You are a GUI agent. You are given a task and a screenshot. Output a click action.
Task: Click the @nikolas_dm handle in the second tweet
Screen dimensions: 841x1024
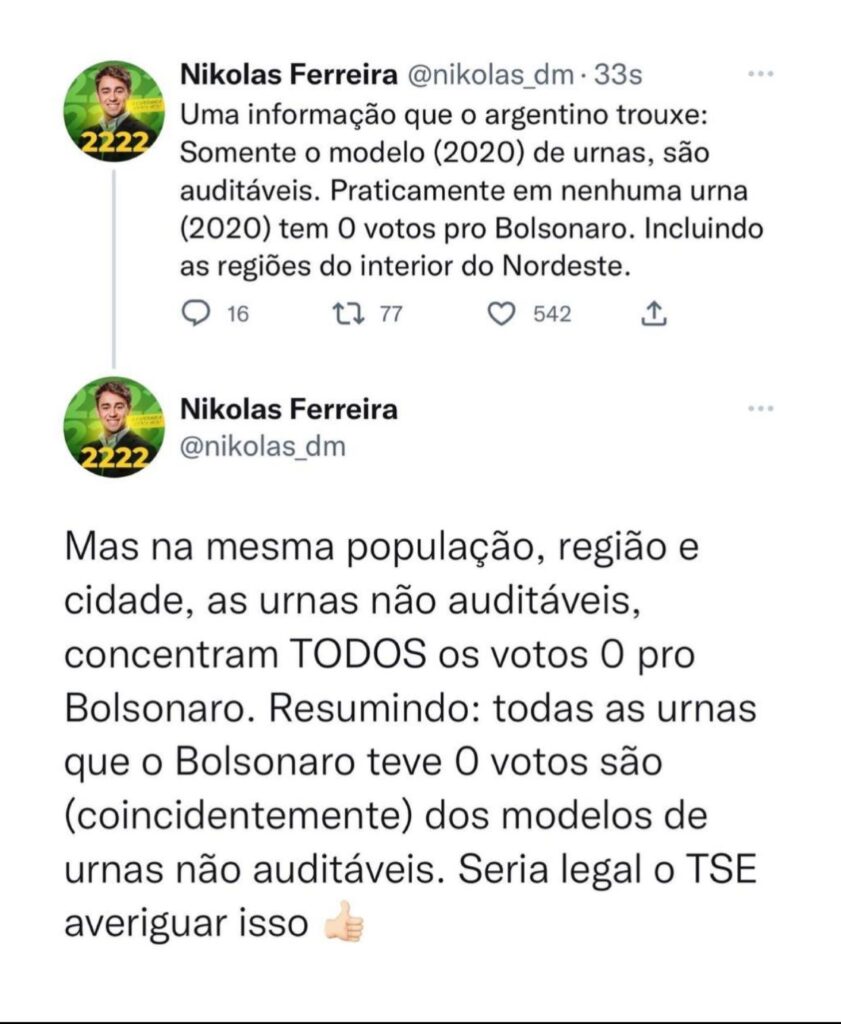pyautogui.click(x=262, y=446)
